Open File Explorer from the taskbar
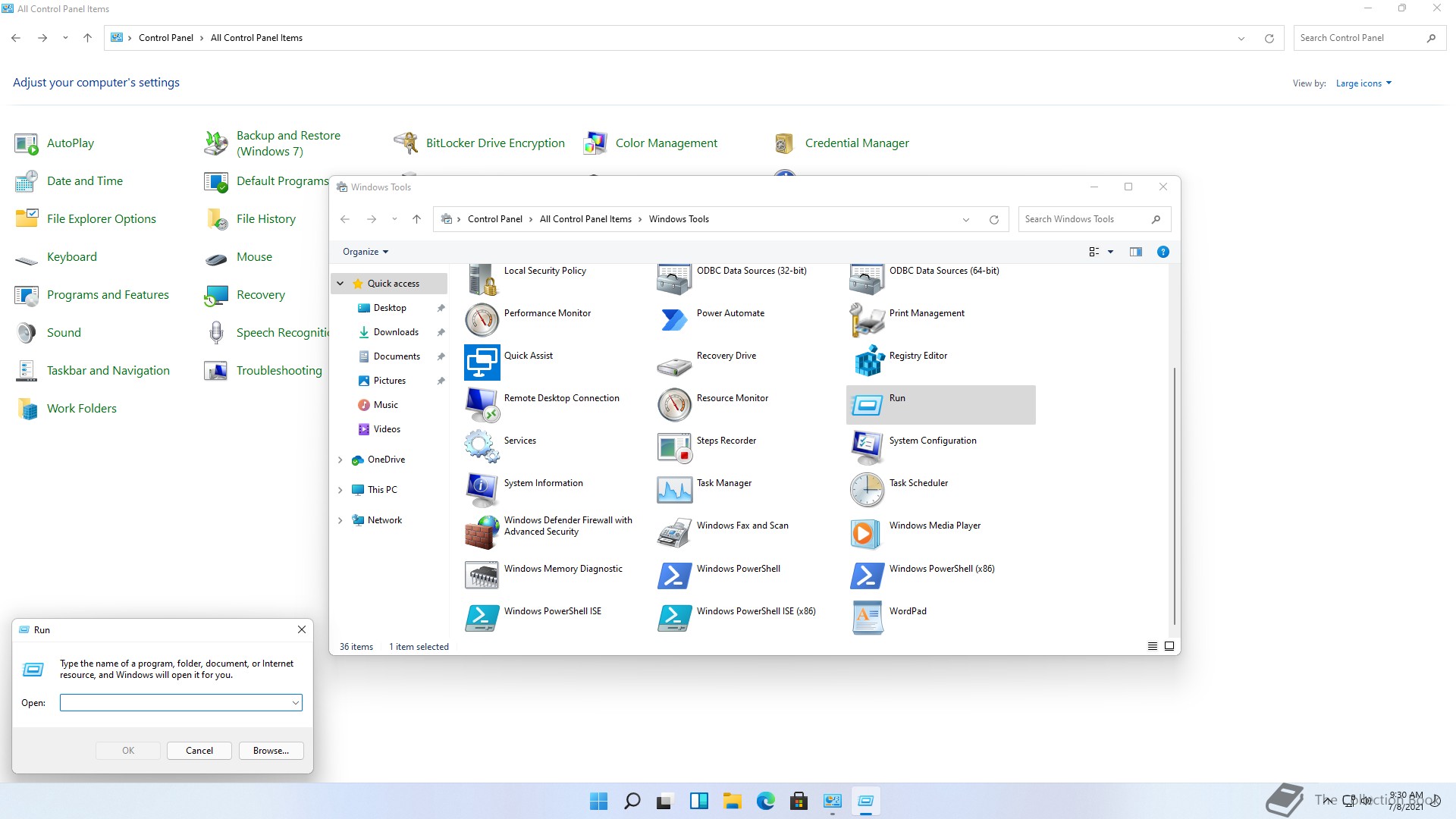Image resolution: width=1456 pixels, height=819 pixels. [732, 801]
